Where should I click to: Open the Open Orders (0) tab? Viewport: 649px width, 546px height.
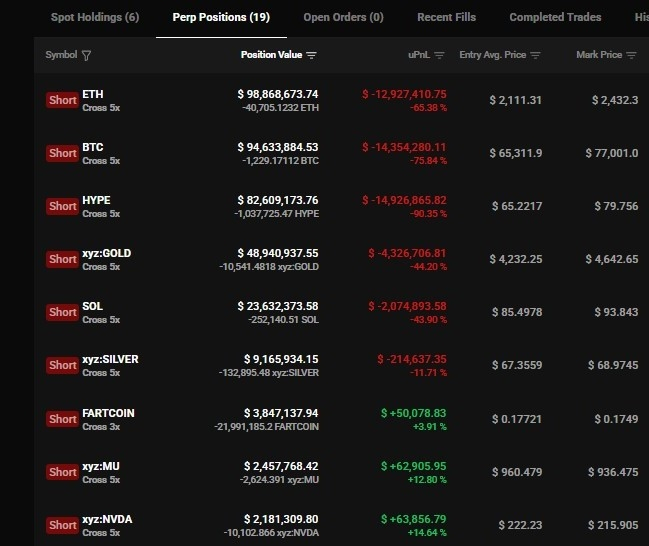tap(344, 17)
